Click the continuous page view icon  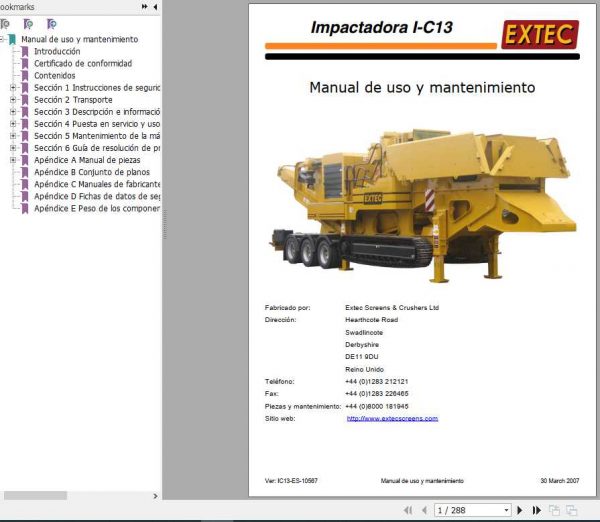[572, 510]
